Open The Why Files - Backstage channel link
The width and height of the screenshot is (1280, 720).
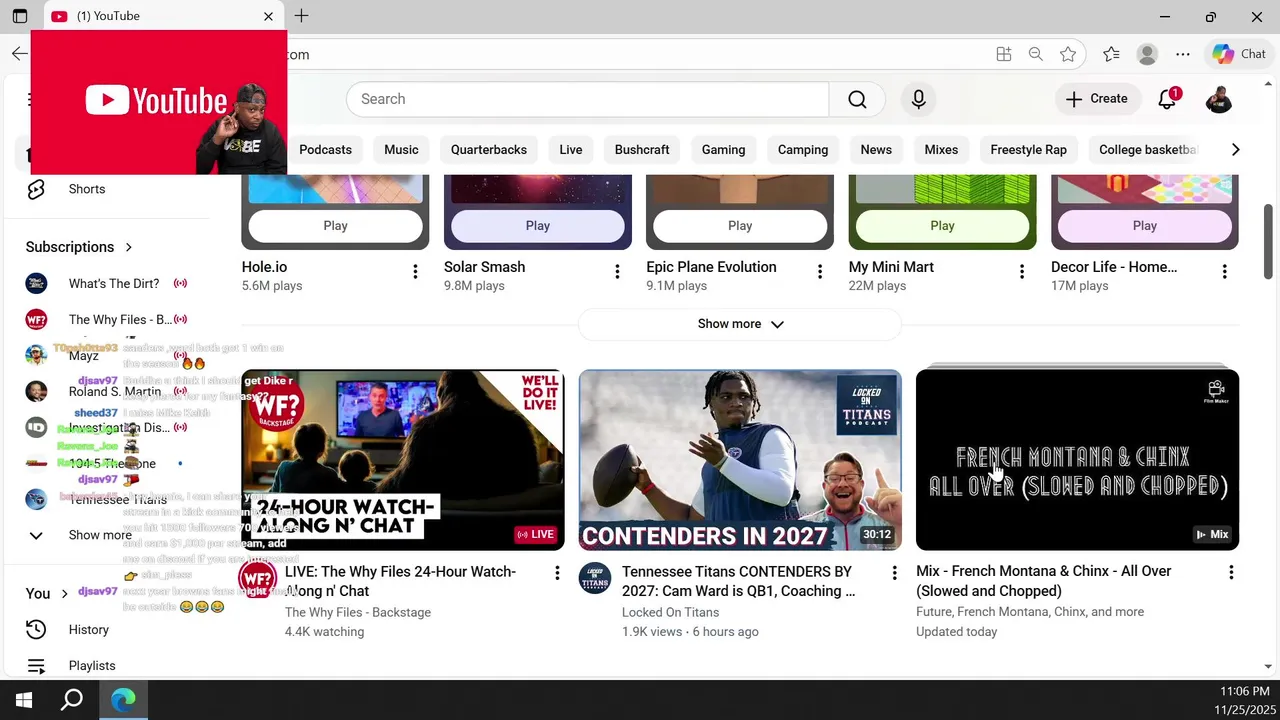(358, 612)
